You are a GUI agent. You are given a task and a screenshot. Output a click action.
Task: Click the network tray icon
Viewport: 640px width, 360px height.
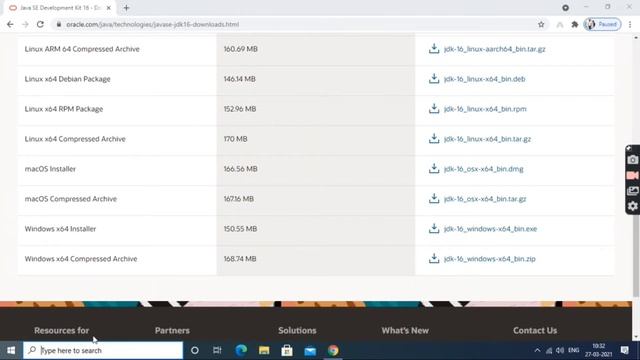point(549,350)
